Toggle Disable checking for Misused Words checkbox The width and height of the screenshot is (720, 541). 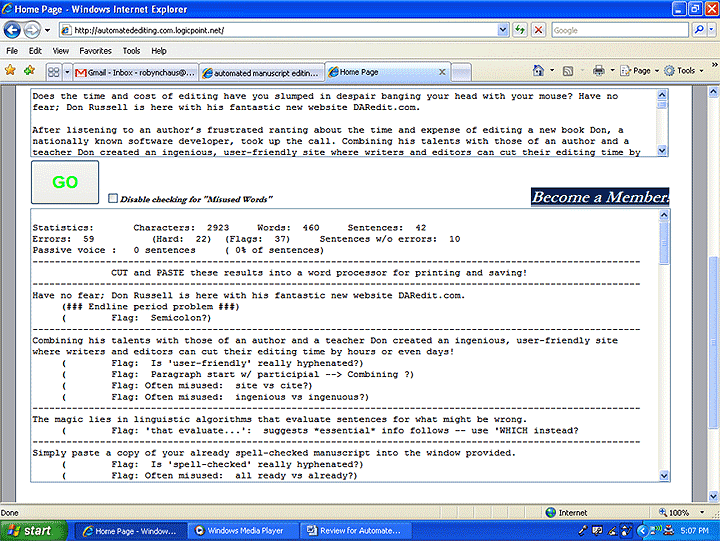[113, 198]
